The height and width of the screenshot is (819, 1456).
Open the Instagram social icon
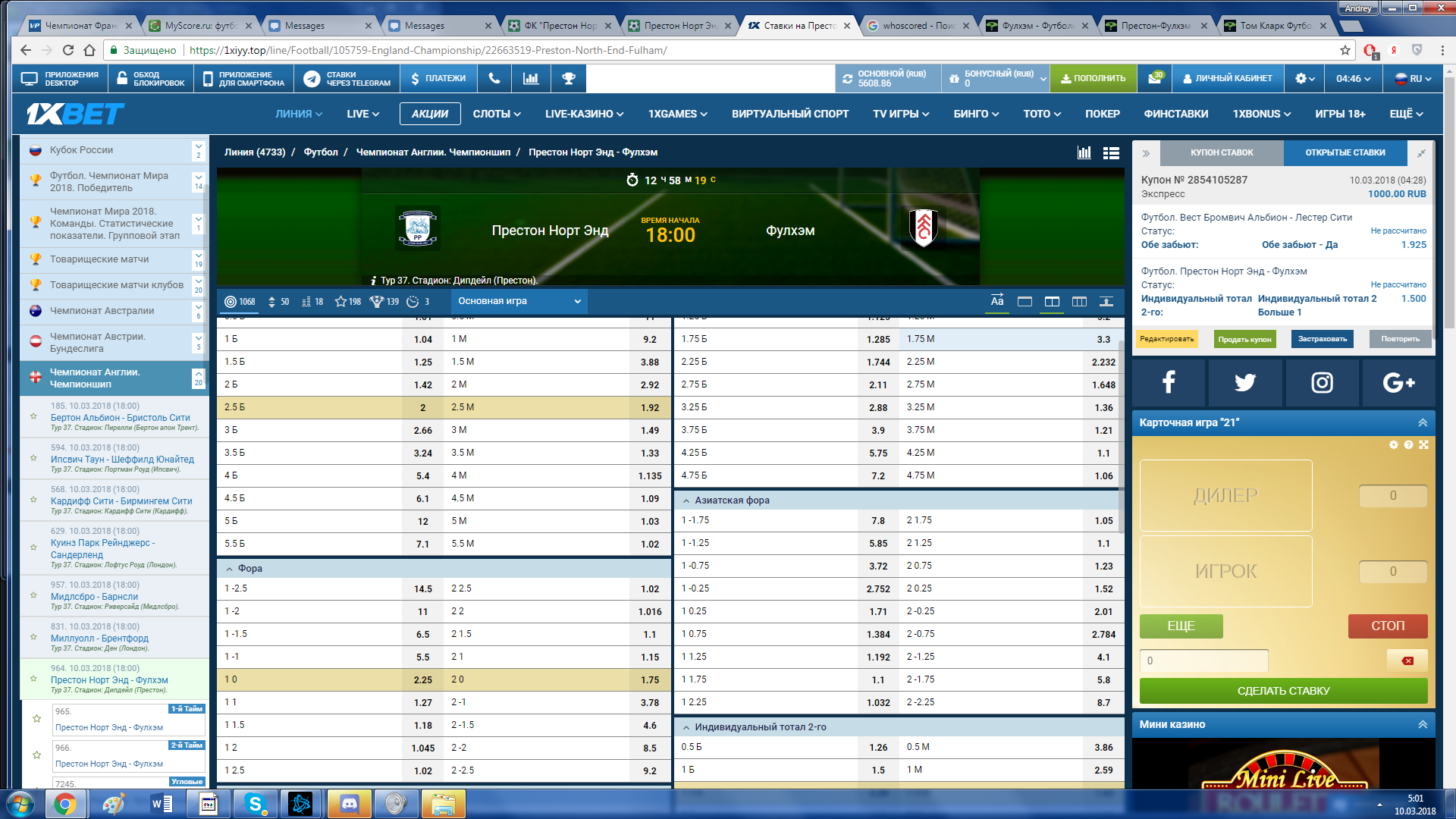pos(1322,382)
